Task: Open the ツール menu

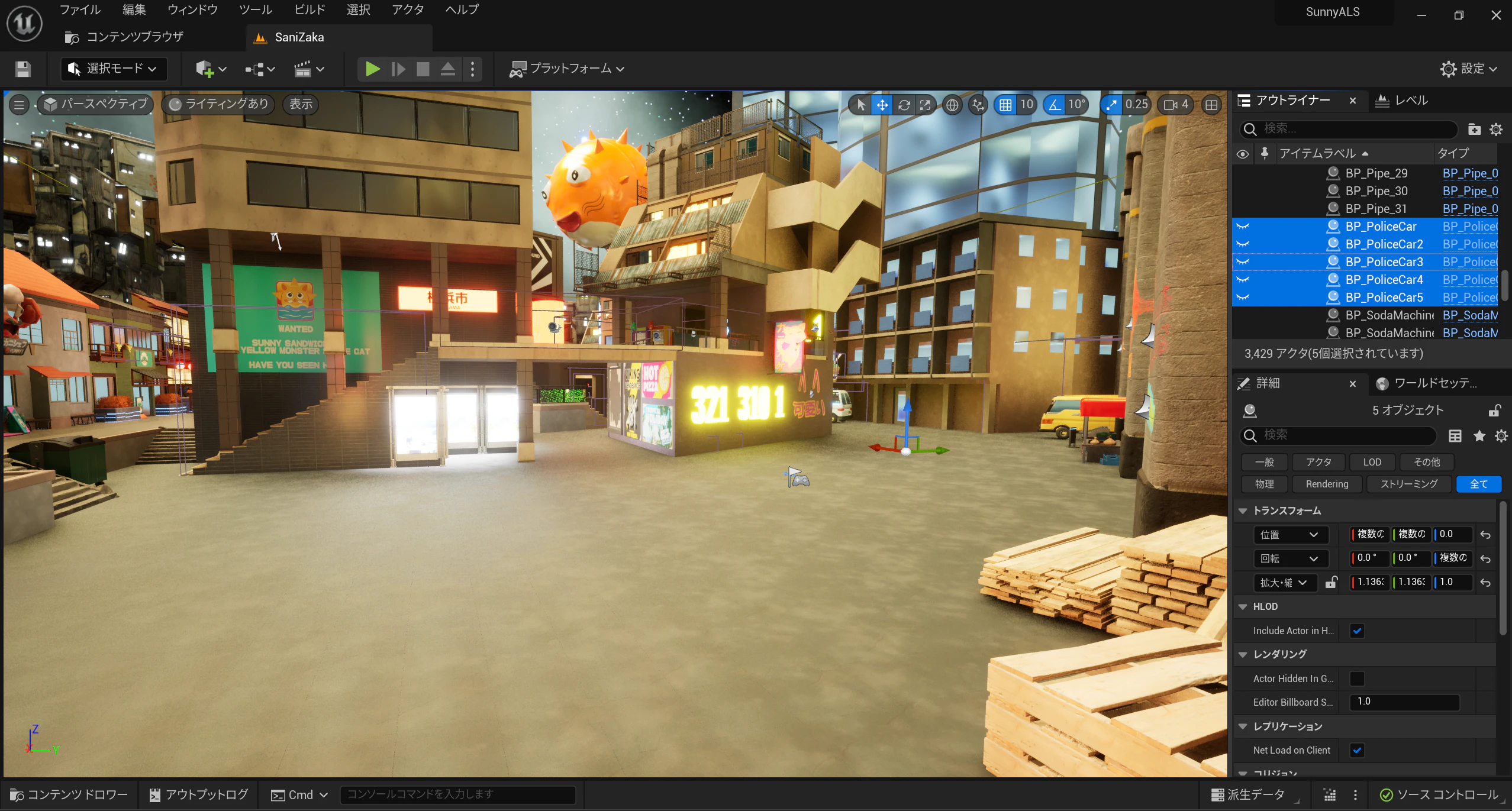Action: coord(256,9)
